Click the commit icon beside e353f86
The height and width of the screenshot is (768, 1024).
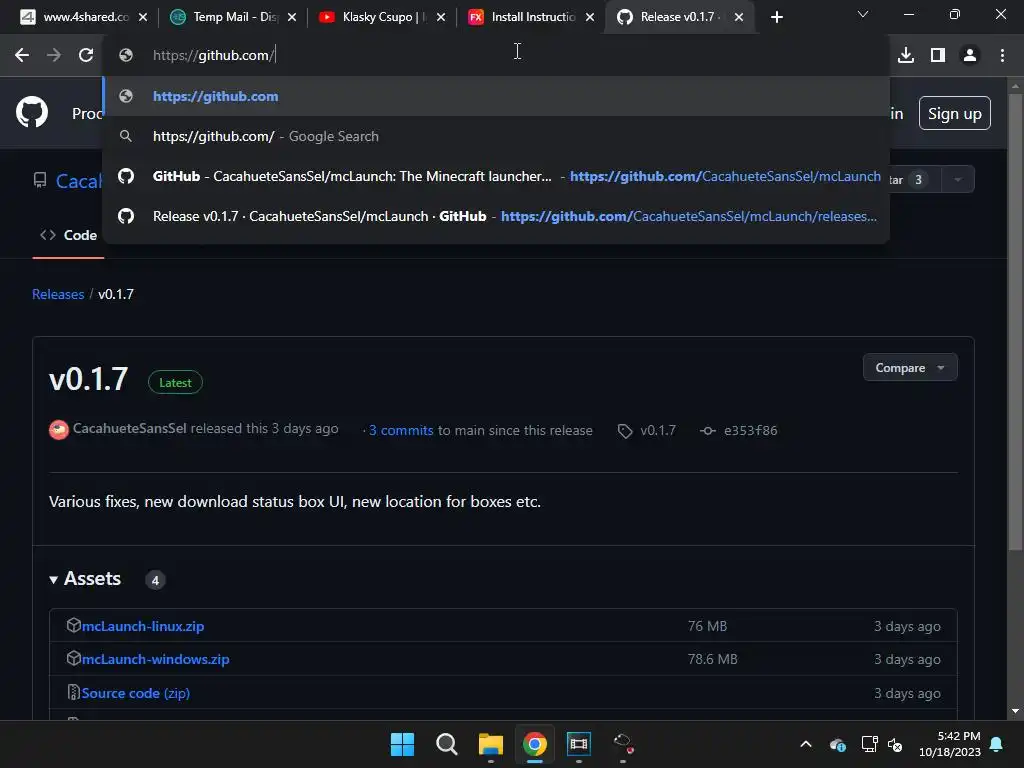point(708,431)
